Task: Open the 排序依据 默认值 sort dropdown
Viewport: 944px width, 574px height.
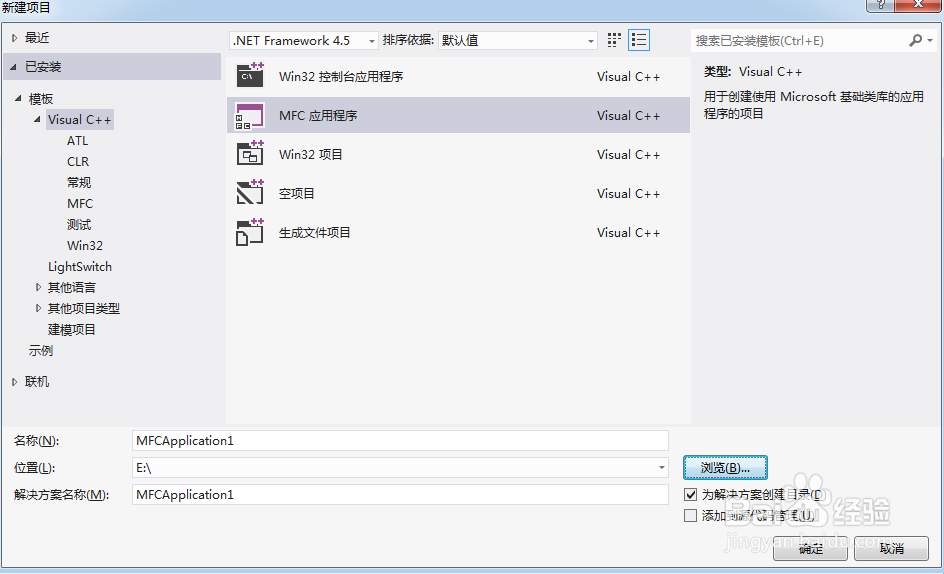Action: click(518, 40)
